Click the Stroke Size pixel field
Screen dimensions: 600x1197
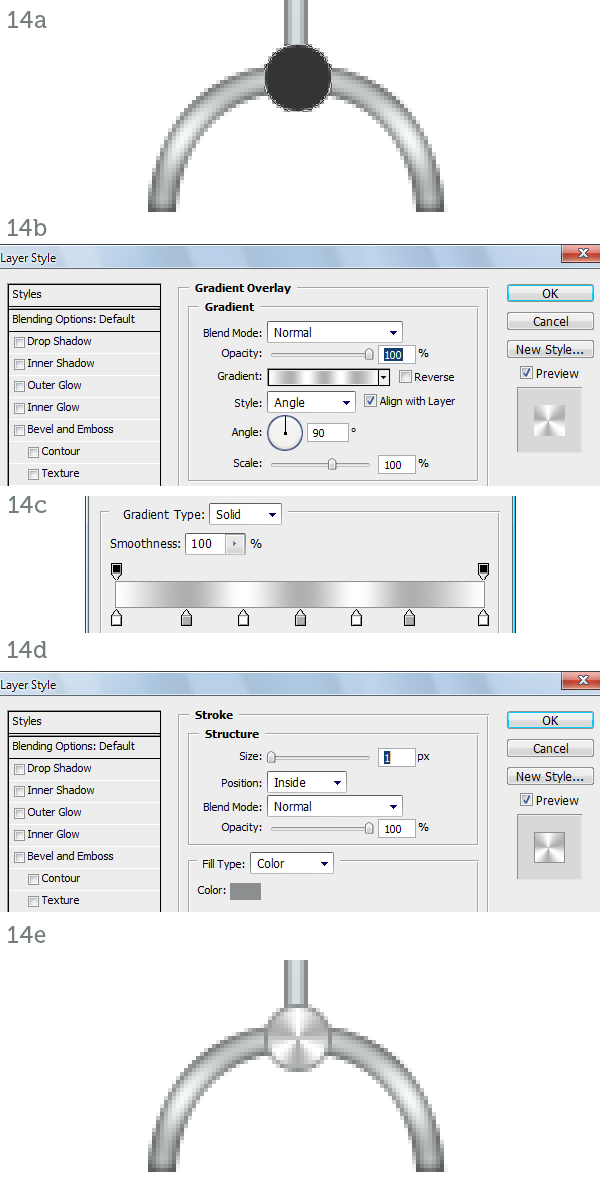pyautogui.click(x=396, y=757)
